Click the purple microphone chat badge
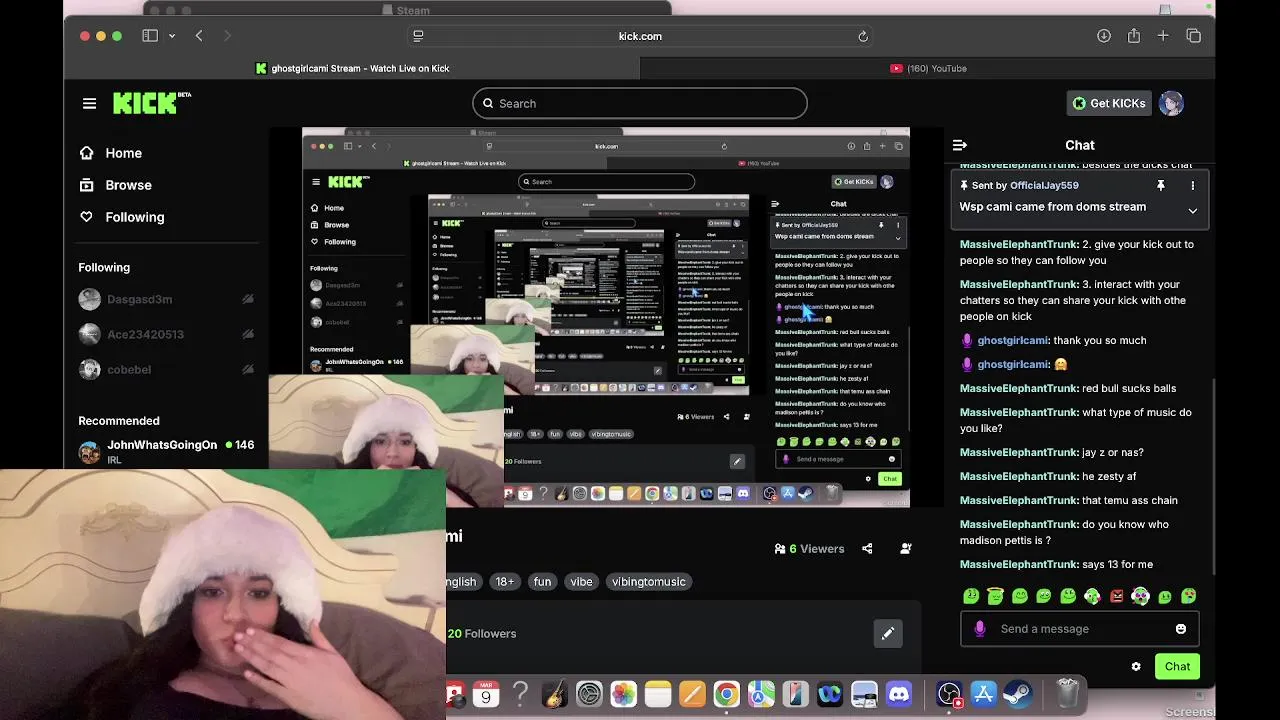Viewport: 1280px width, 720px height. (x=980, y=629)
